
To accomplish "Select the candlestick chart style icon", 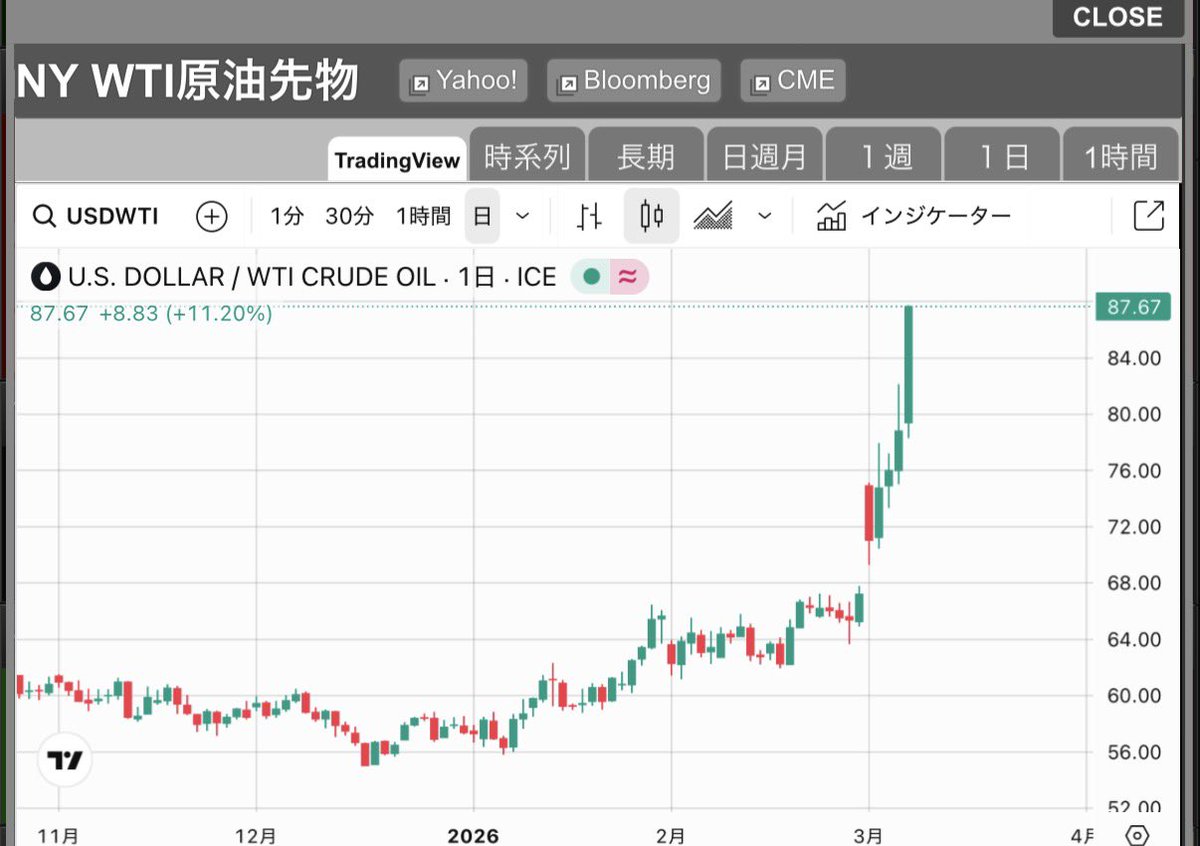I will pyautogui.click(x=652, y=216).
